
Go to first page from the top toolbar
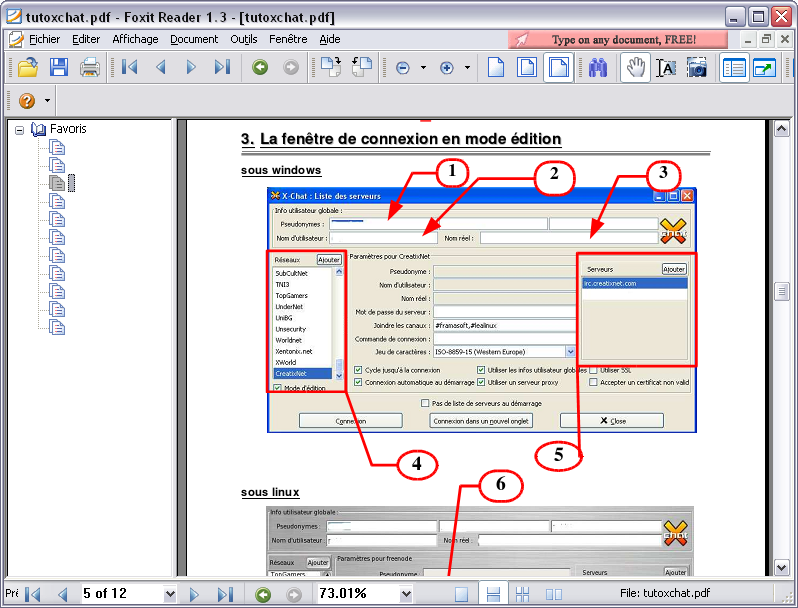[x=129, y=67]
